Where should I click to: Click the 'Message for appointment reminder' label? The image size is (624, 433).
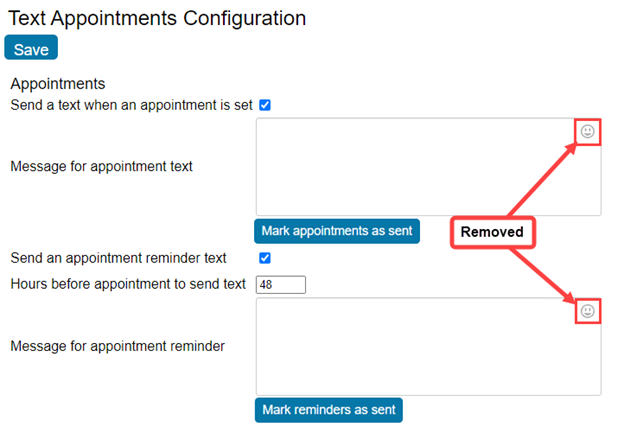(117, 346)
